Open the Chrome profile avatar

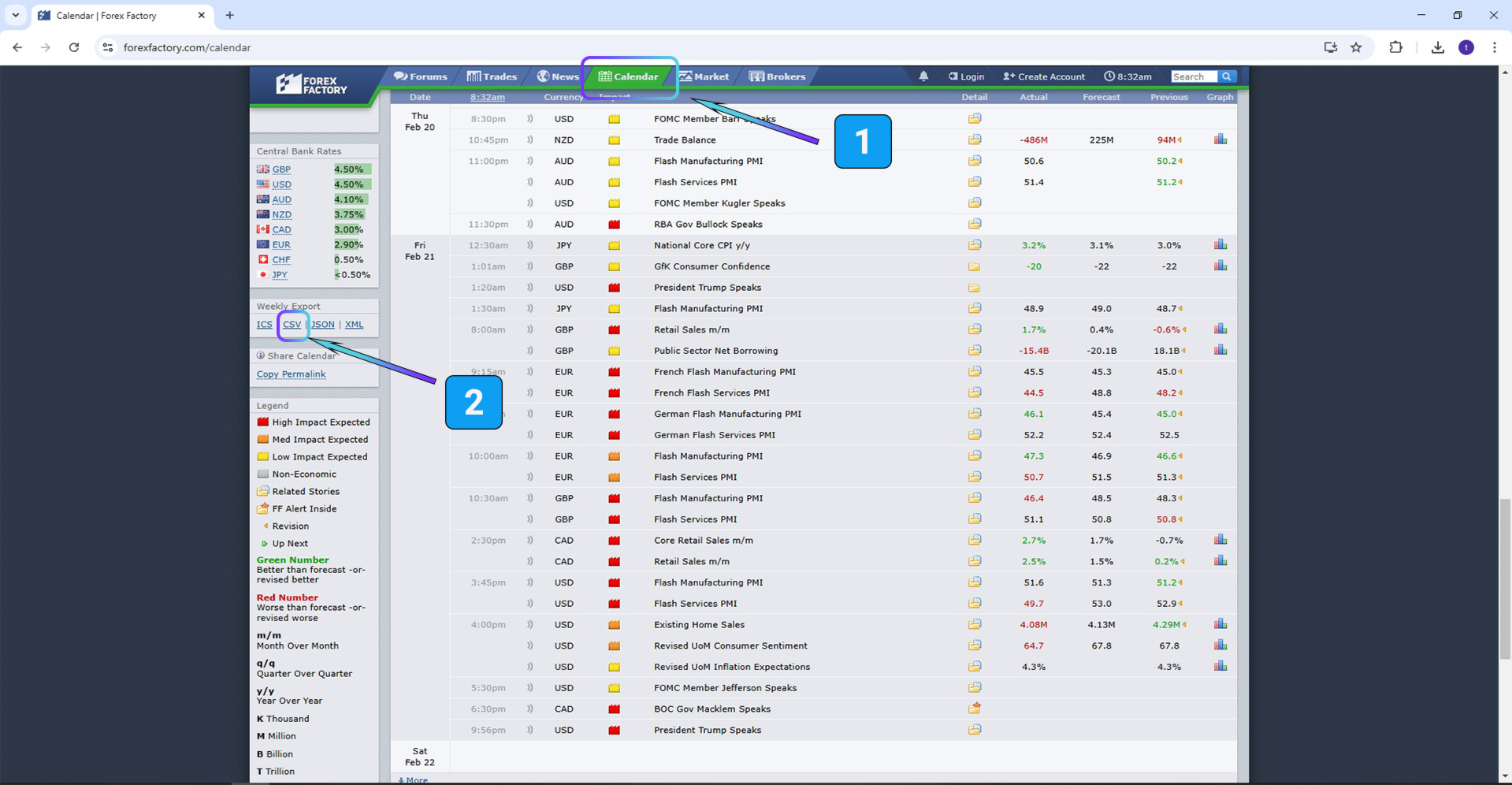(1466, 47)
